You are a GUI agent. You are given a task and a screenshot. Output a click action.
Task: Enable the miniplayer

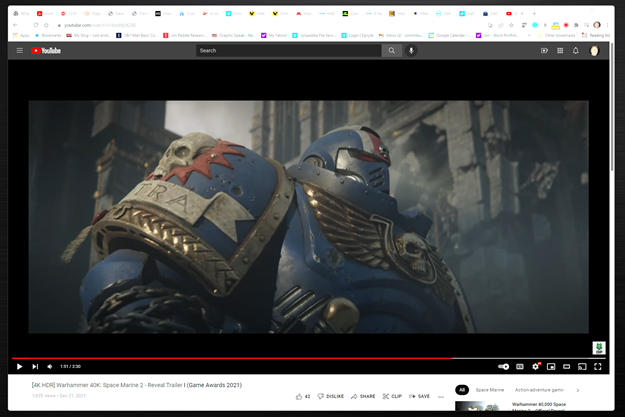pyautogui.click(x=551, y=366)
